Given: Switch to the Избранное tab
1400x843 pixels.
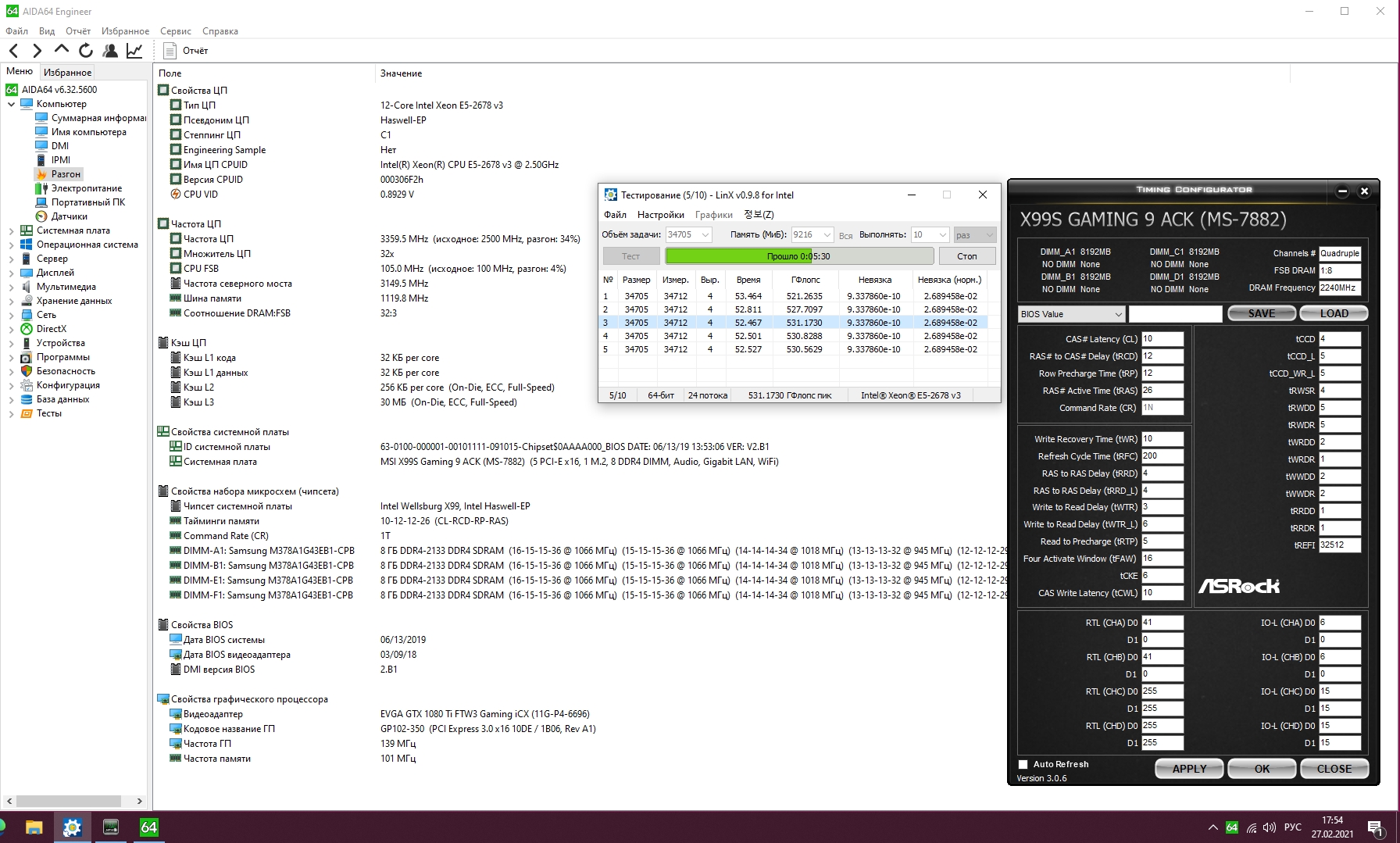Looking at the screenshot, I should [x=67, y=72].
